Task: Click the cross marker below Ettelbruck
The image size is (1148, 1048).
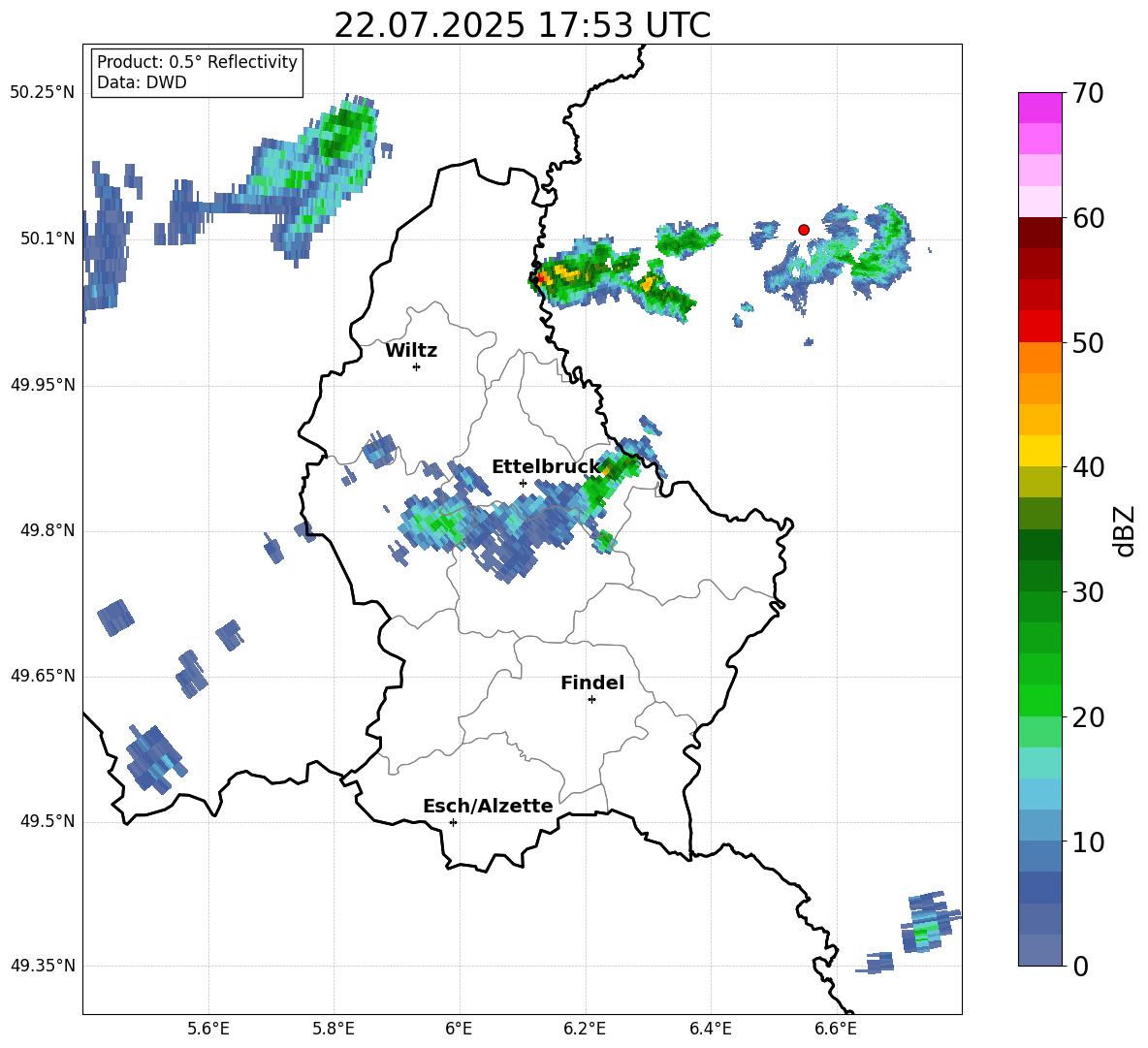Action: pos(523,483)
